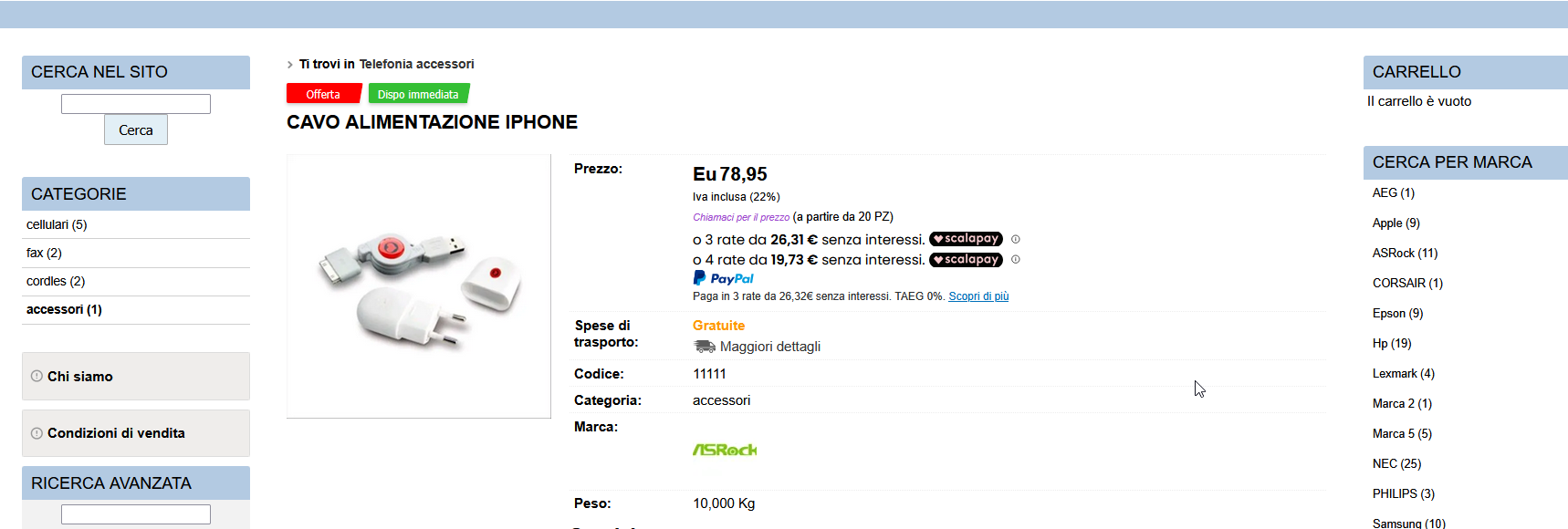Click the PayPal logo
Screen dimensions: 1568x529
pyautogui.click(x=724, y=278)
